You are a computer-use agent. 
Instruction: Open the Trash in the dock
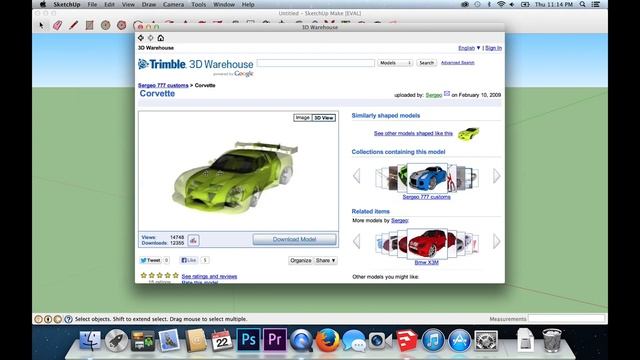click(552, 340)
